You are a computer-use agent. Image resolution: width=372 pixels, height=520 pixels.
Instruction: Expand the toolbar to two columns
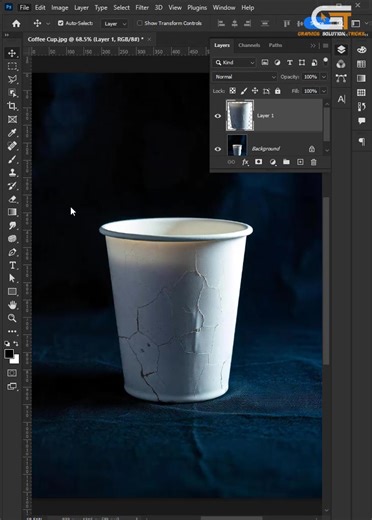(x=6, y=35)
